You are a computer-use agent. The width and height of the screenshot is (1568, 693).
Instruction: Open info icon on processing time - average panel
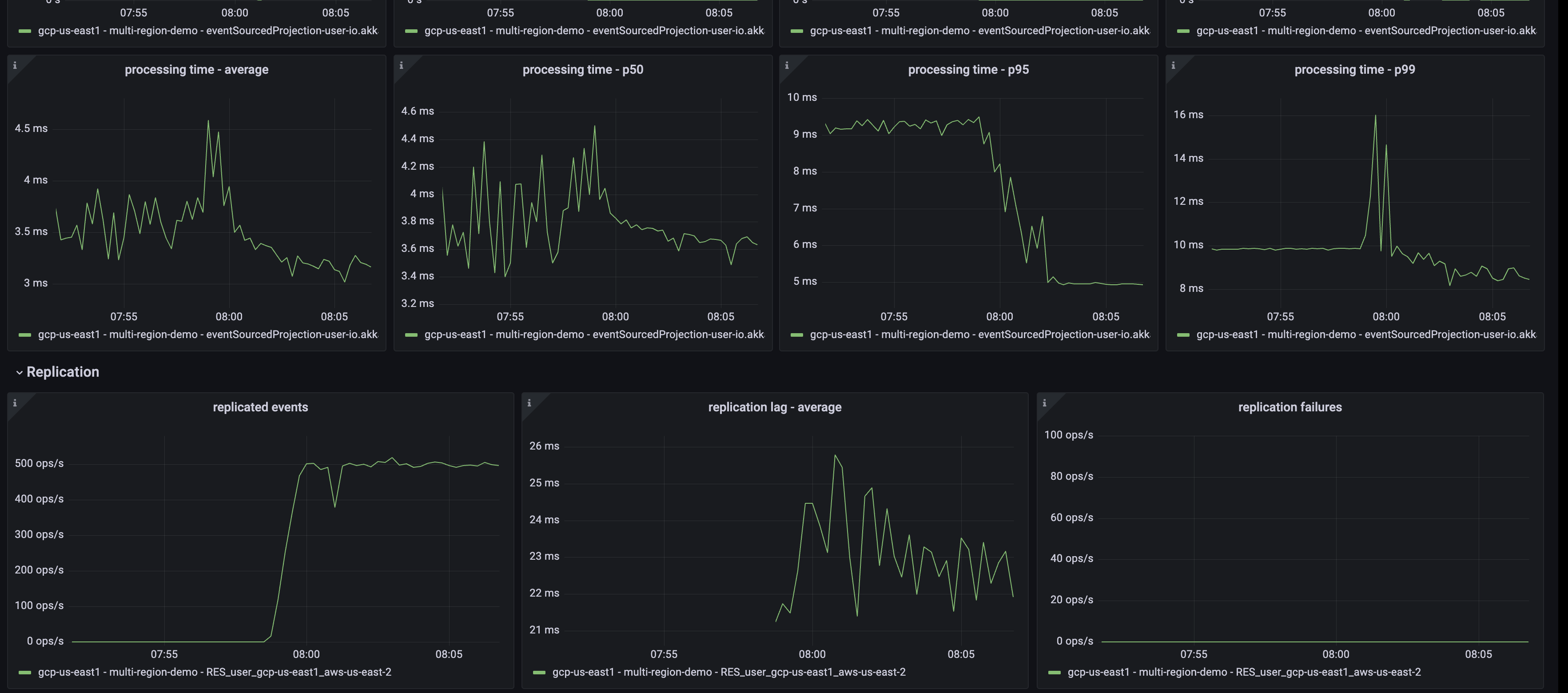[15, 65]
